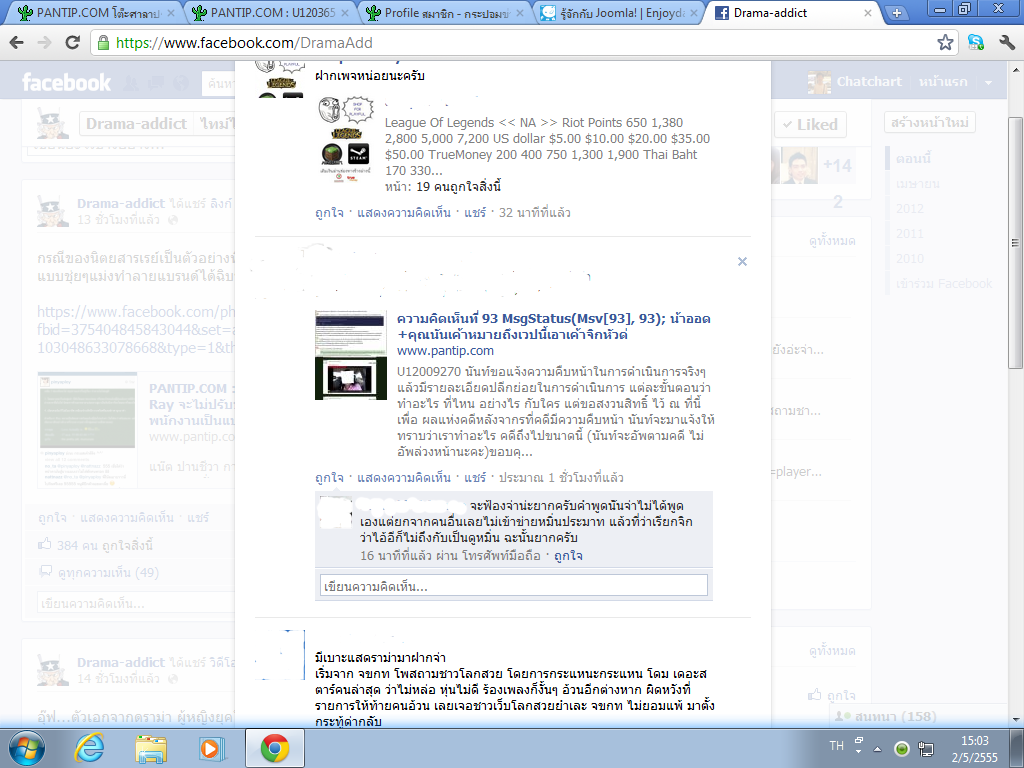
Task: Click the scrollbar down arrow
Action: [1016, 719]
